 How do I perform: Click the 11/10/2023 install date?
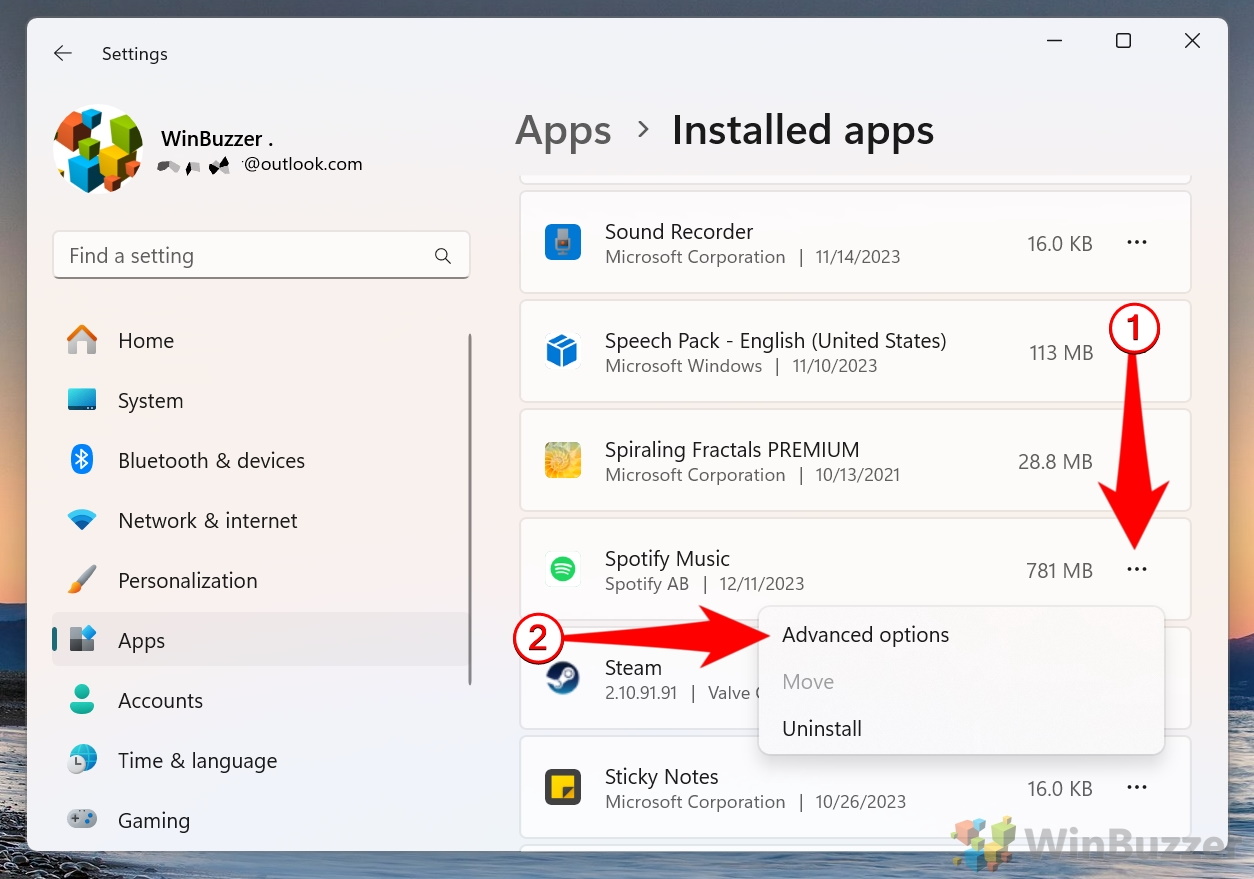835,366
